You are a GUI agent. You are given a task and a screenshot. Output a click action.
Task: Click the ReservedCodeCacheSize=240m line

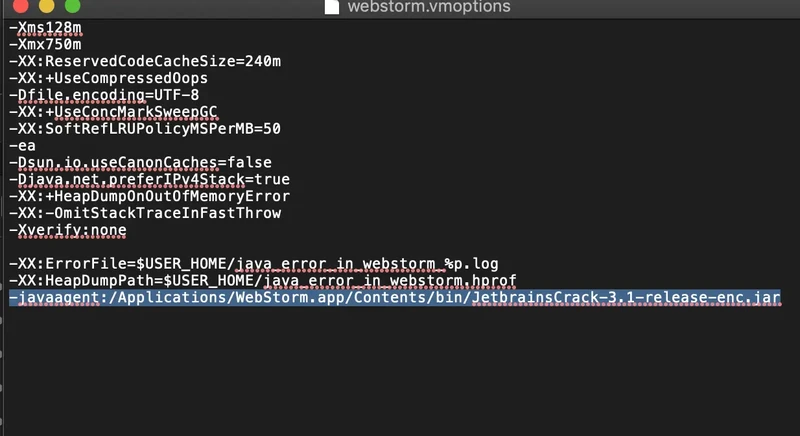[x=144, y=61]
